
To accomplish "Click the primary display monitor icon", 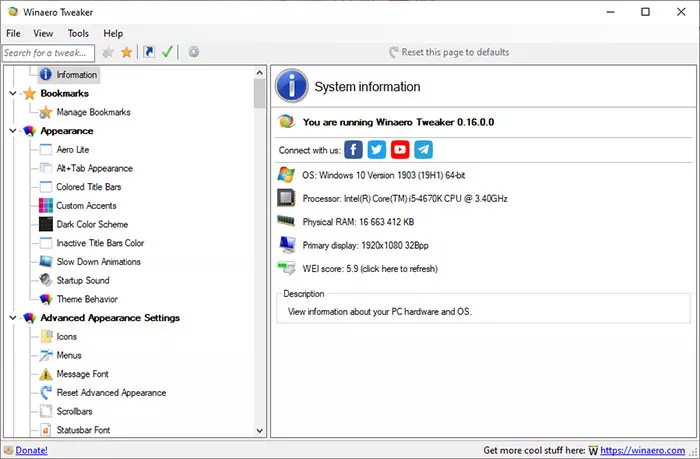I will [x=287, y=245].
